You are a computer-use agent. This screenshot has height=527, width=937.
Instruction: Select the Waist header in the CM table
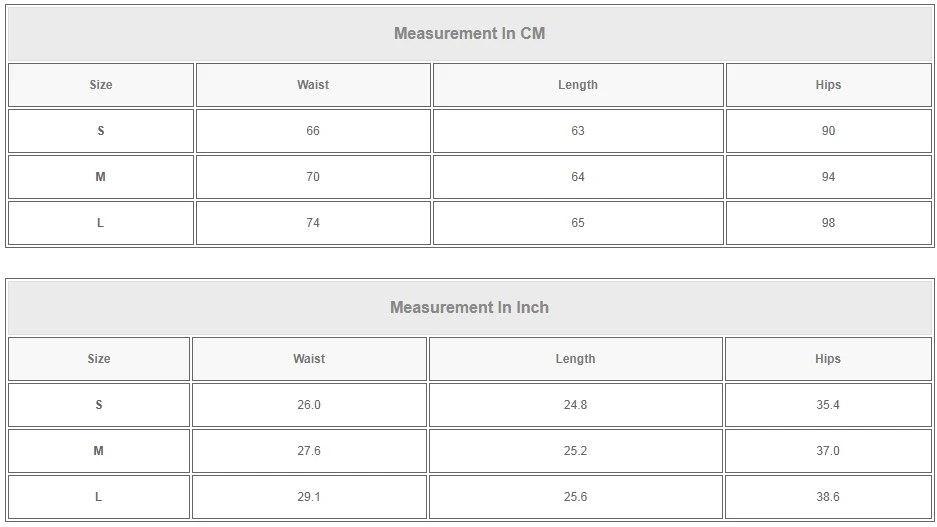click(x=313, y=85)
